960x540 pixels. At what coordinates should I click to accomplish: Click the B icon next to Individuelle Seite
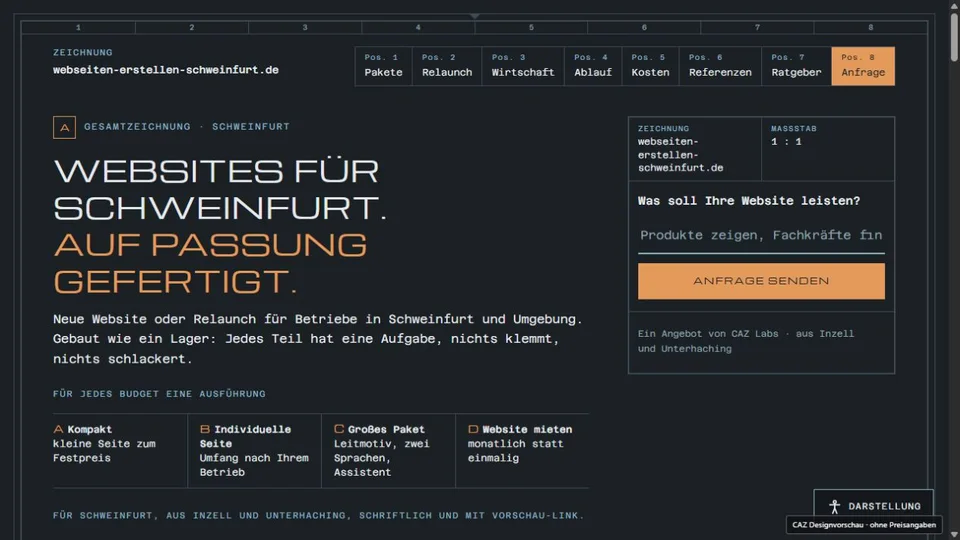tap(204, 429)
